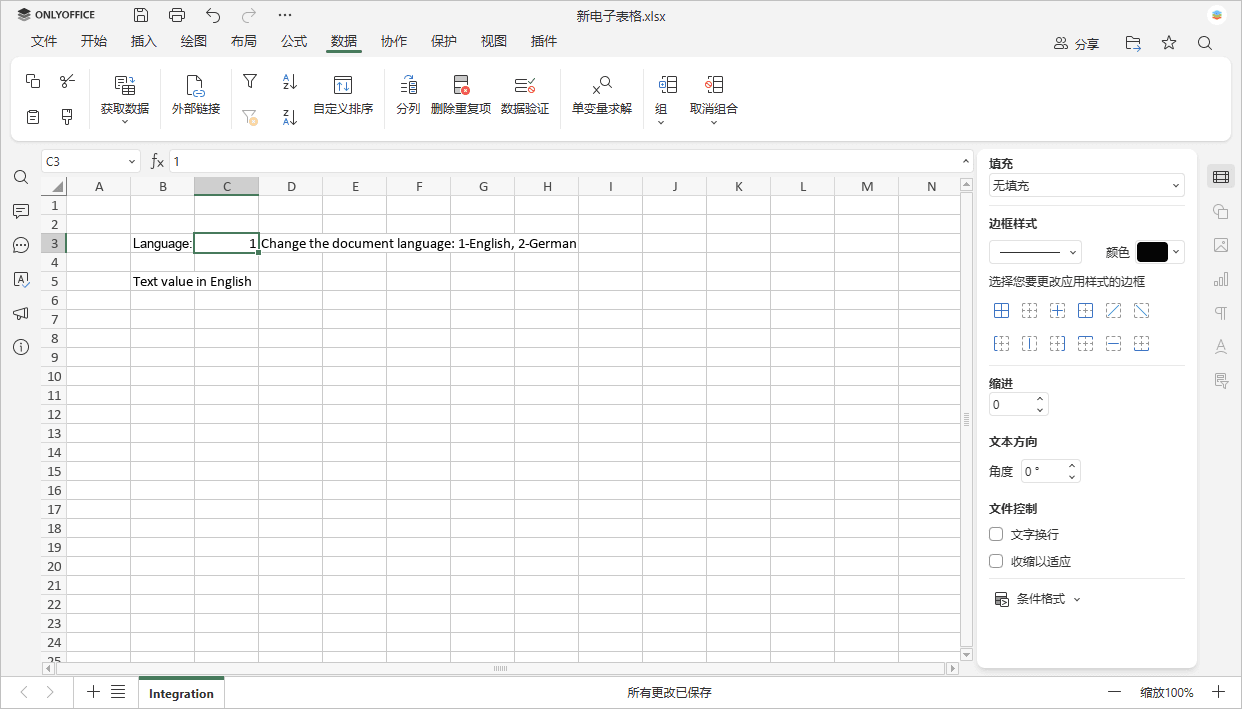This screenshot has height=709, width=1242.
Task: Select the Integration sheet tab
Action: click(181, 693)
